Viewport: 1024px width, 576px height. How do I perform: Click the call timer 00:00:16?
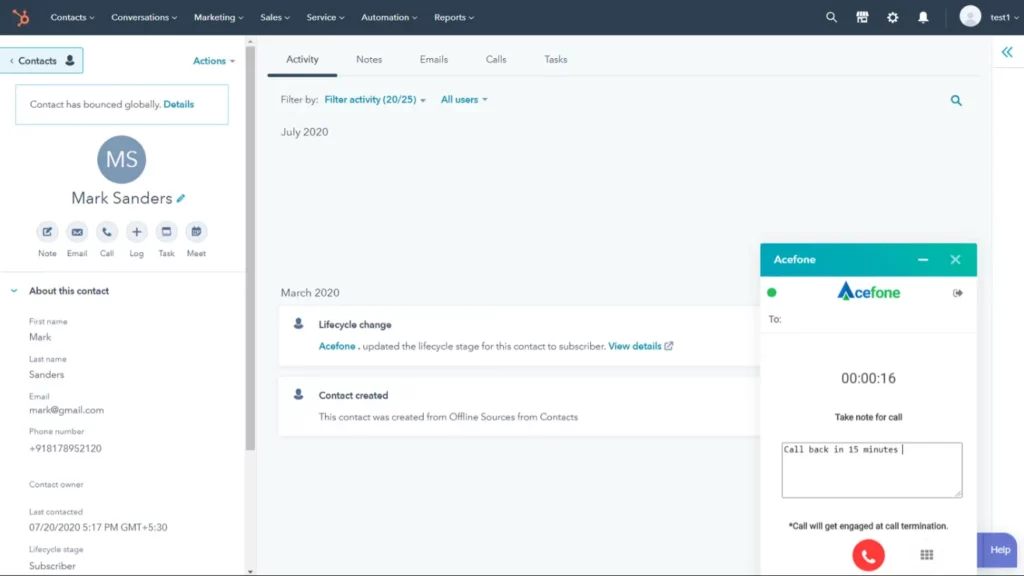(868, 378)
